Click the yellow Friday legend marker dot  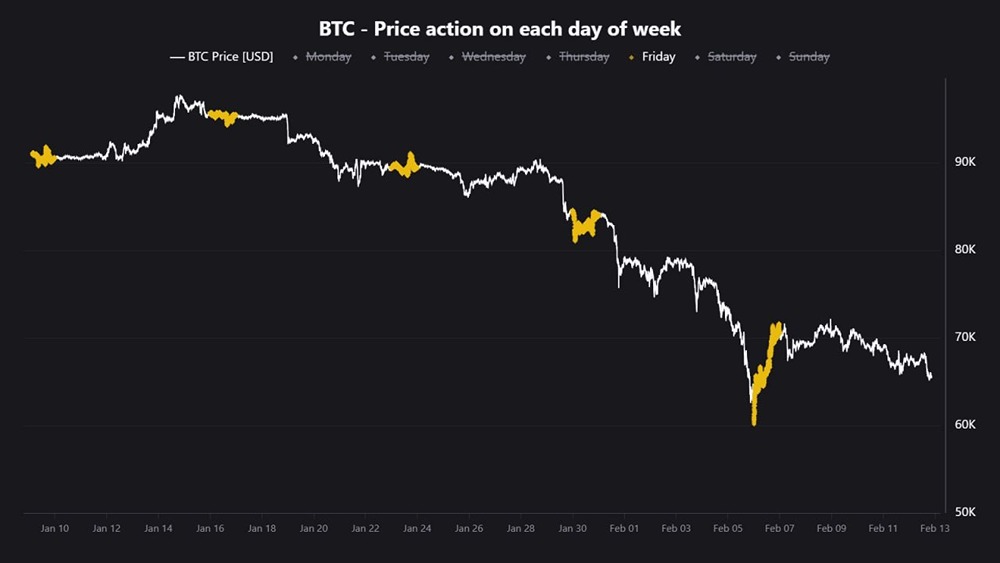pos(631,57)
